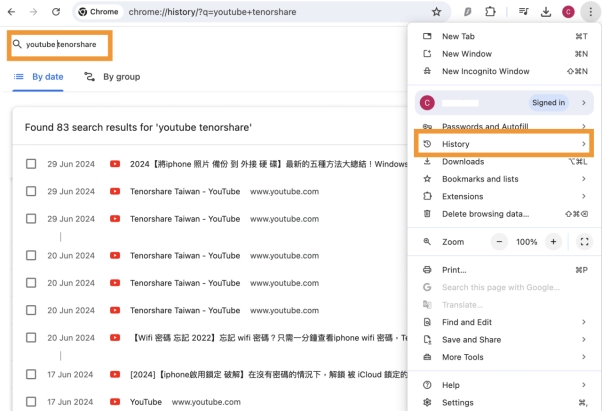602x411 pixels.
Task: Click the three-dot Chrome menu button
Action: (589, 12)
